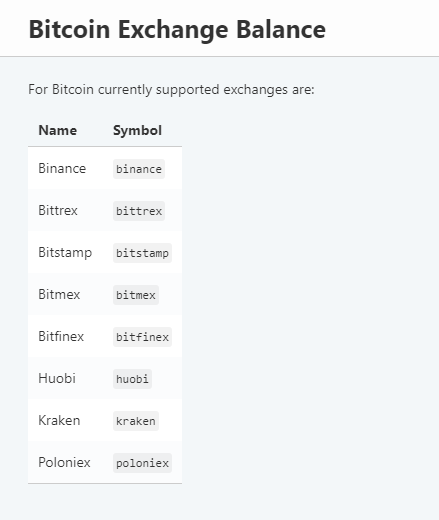Click the Bitstamp name cell
The height and width of the screenshot is (520, 439).
tap(65, 253)
